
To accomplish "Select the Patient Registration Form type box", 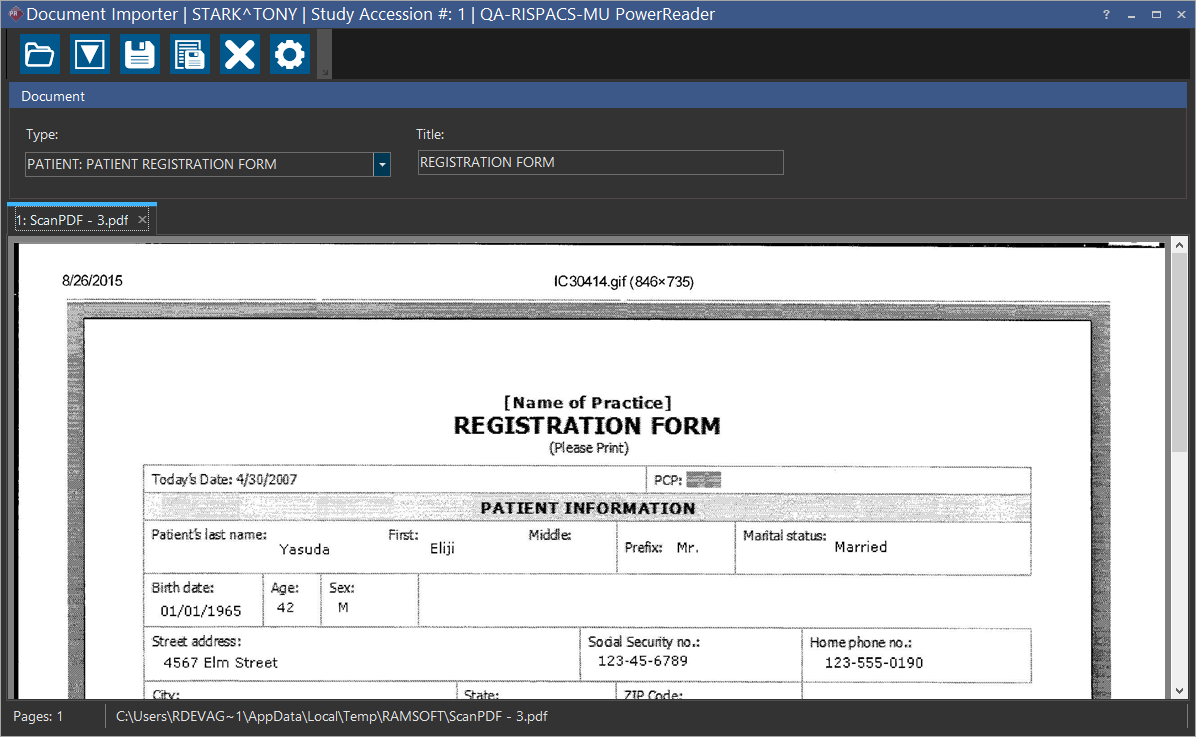I will click(198, 164).
